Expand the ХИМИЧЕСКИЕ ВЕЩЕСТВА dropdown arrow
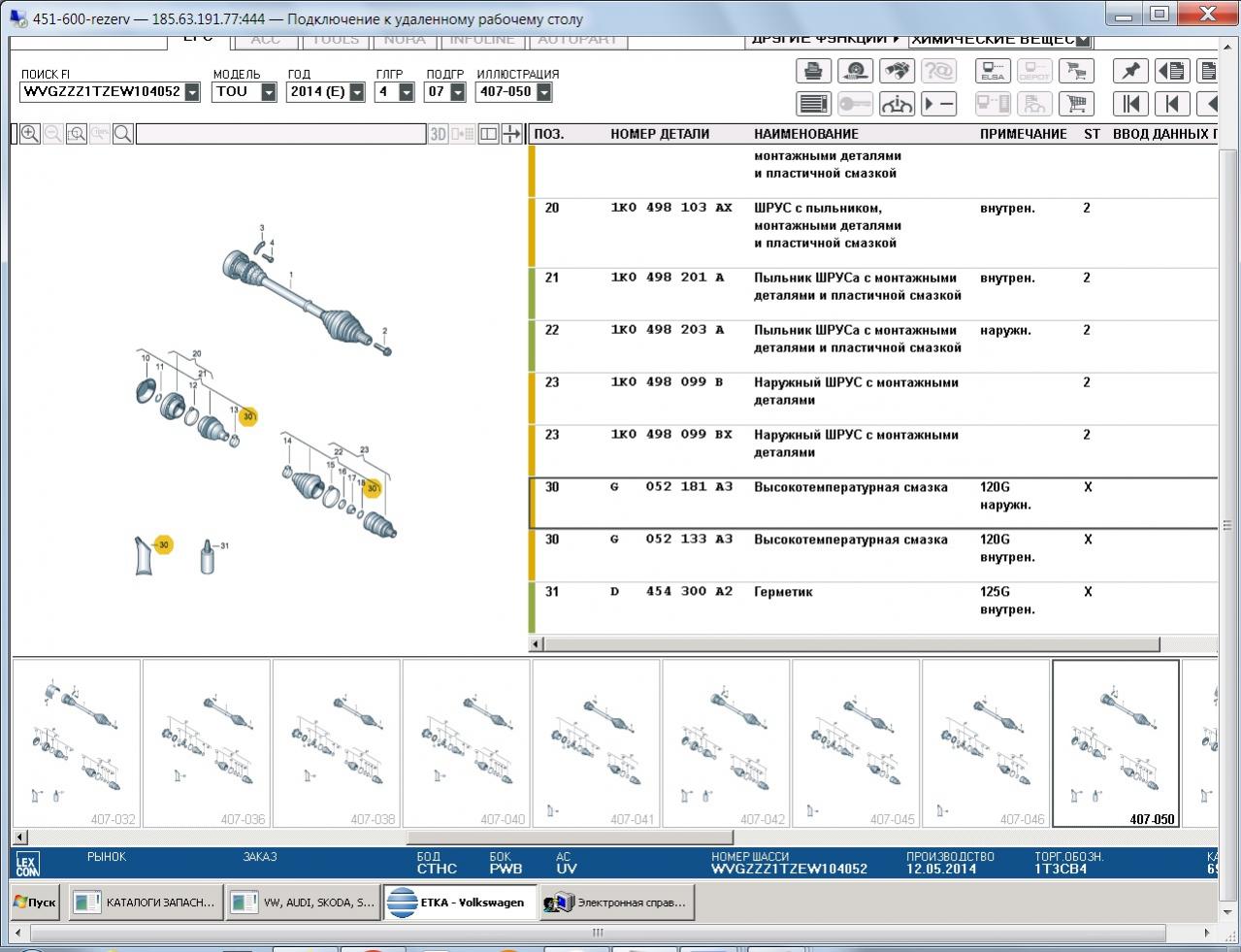The height and width of the screenshot is (952, 1241). click(x=1083, y=40)
